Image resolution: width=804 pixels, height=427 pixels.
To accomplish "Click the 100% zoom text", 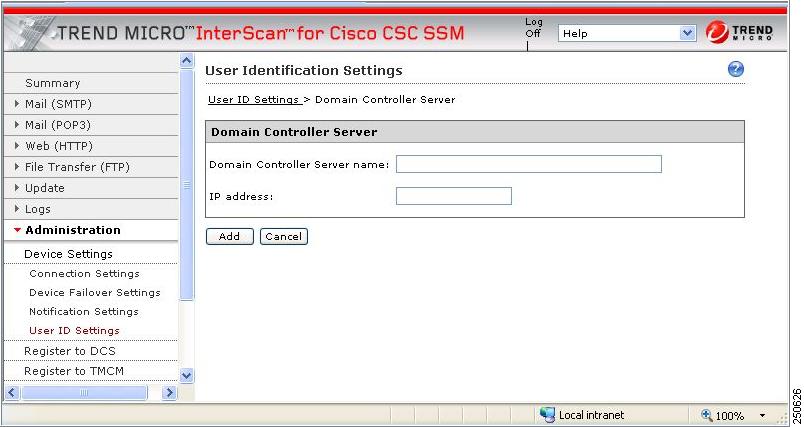I will tap(730, 416).
